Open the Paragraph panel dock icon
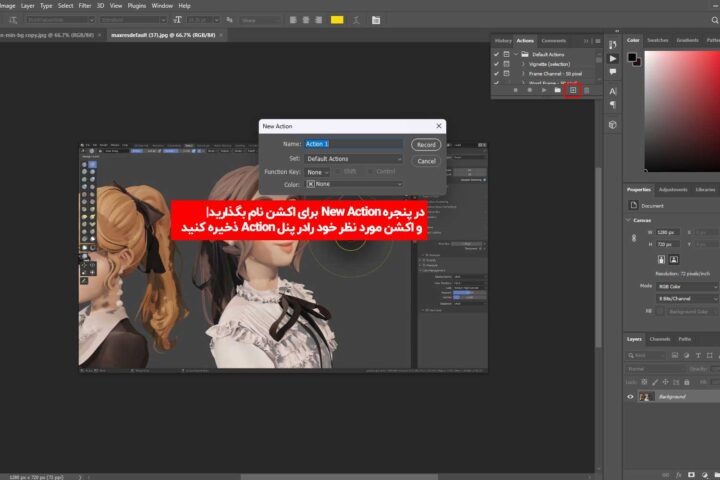The height and width of the screenshot is (480, 720). pyautogui.click(x=613, y=105)
